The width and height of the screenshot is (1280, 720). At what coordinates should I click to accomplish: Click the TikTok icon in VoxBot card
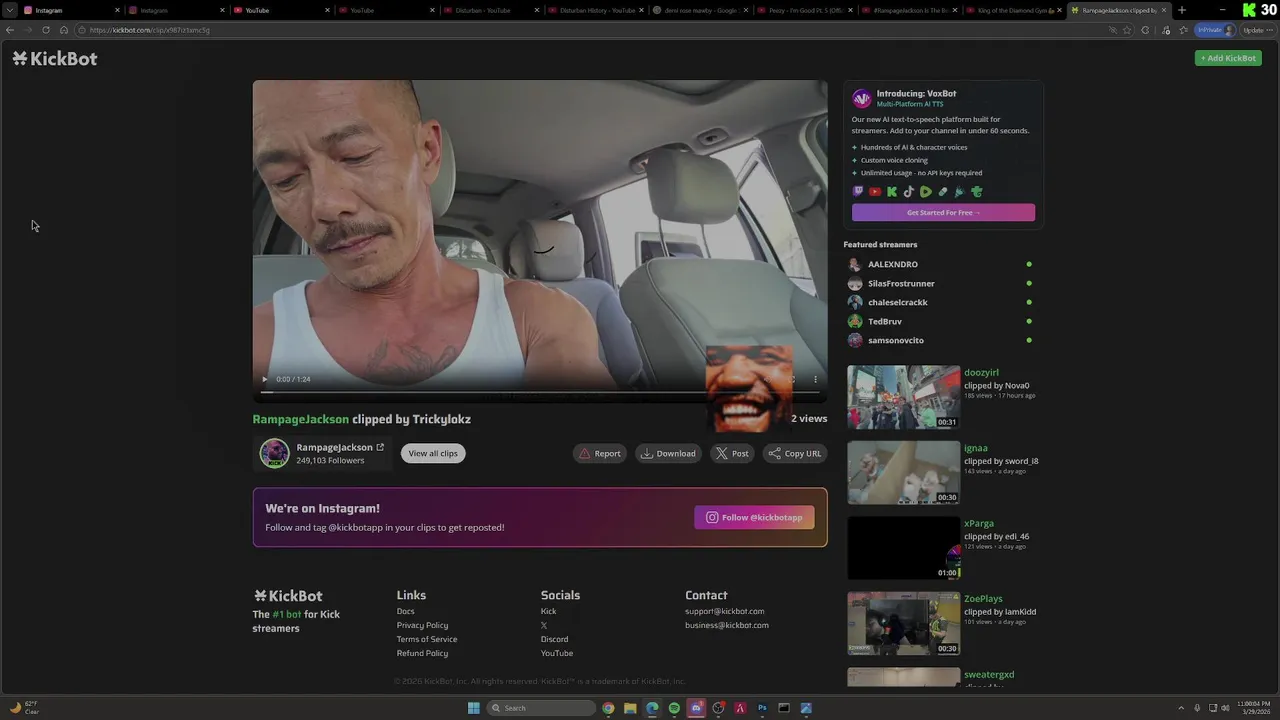[909, 192]
